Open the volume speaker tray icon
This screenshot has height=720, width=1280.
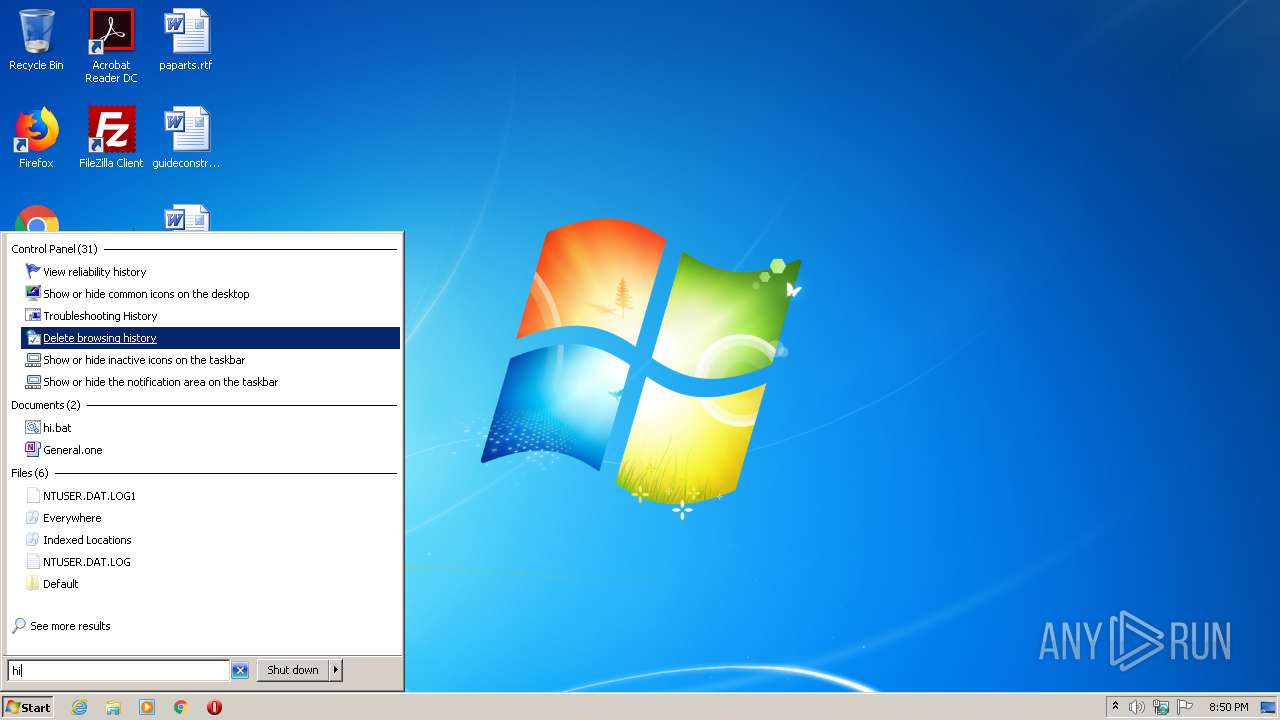point(1137,707)
